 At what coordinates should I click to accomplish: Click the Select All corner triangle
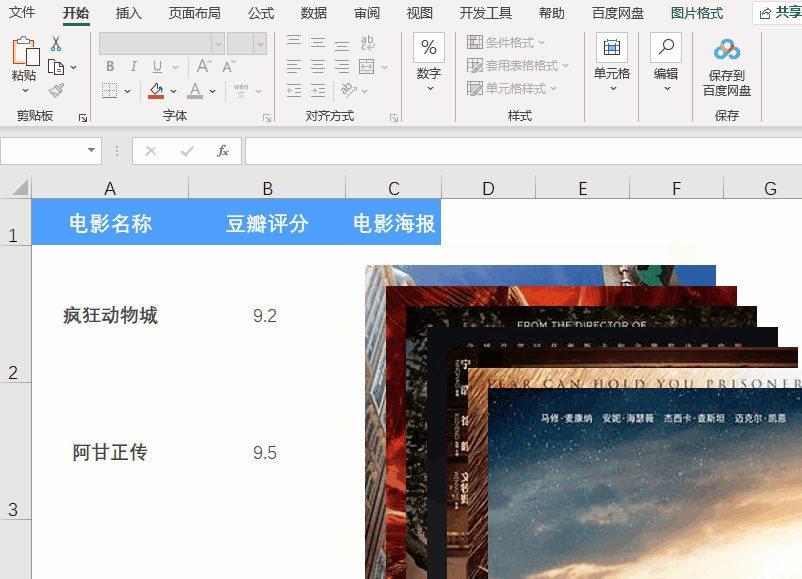pos(19,187)
